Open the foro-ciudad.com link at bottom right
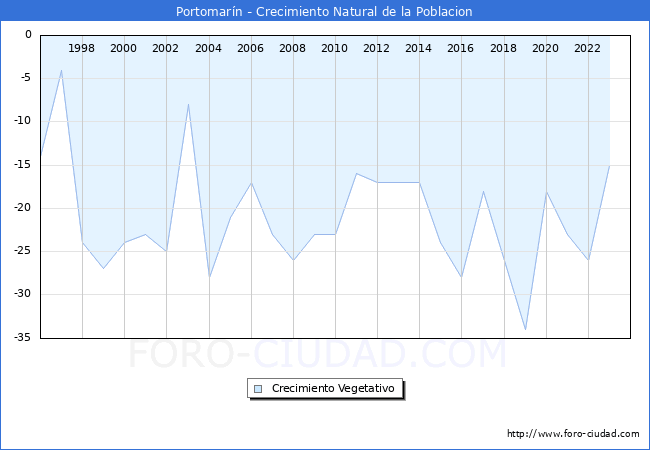Screen dimensions: 650x450 click(x=572, y=434)
